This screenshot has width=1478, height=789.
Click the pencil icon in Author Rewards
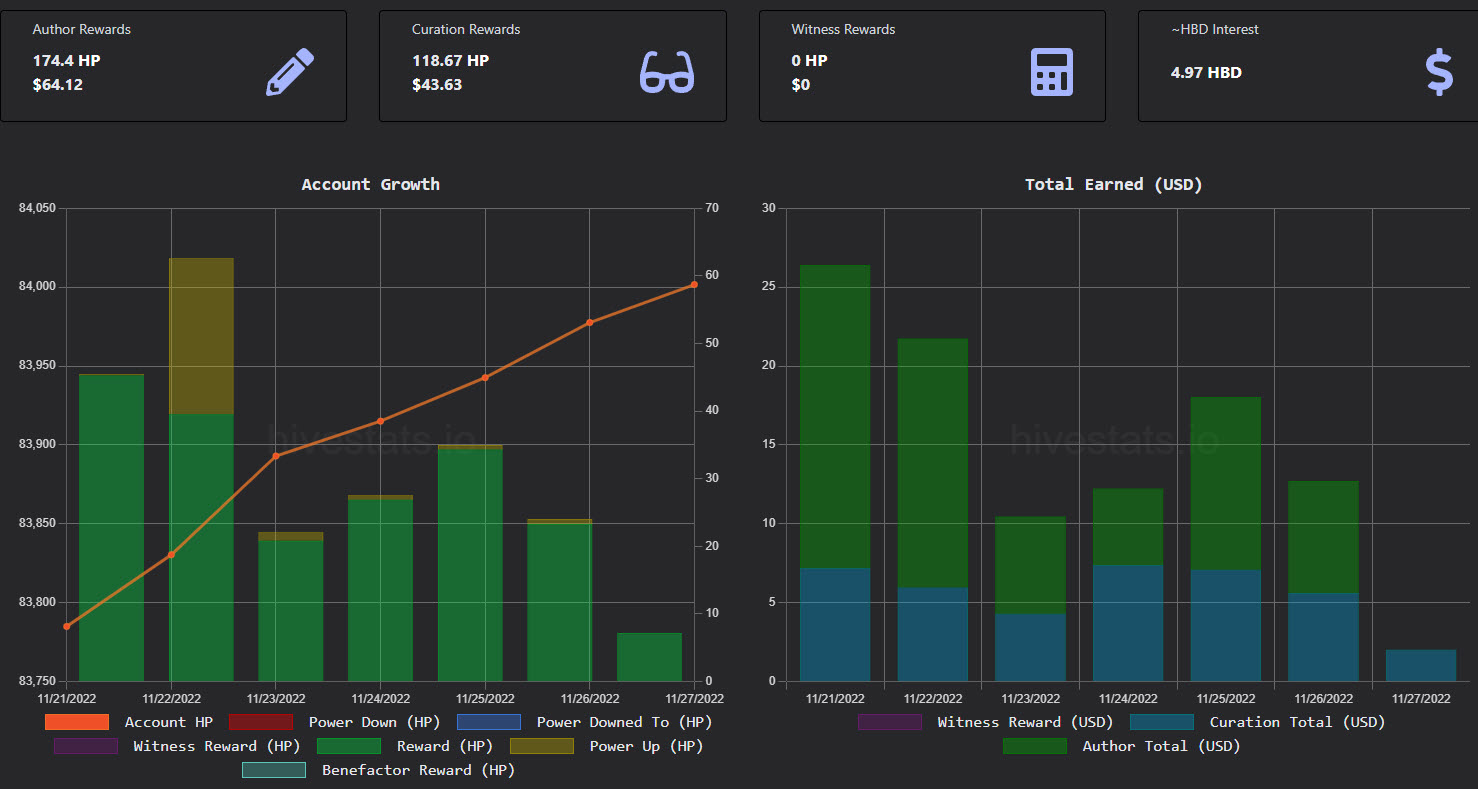(290, 72)
